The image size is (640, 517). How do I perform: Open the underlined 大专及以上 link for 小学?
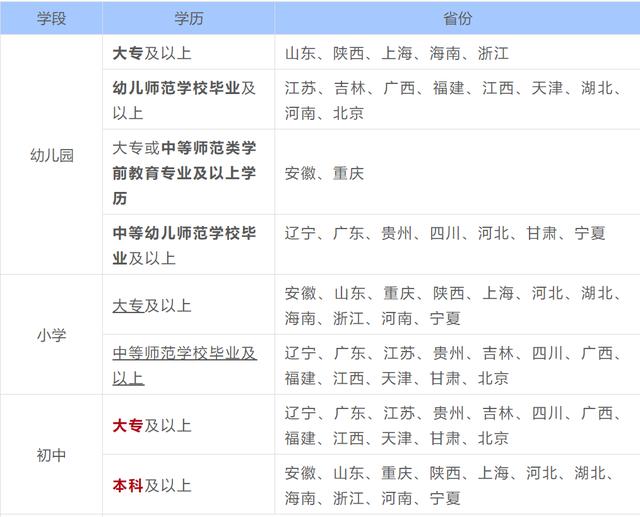152,305
